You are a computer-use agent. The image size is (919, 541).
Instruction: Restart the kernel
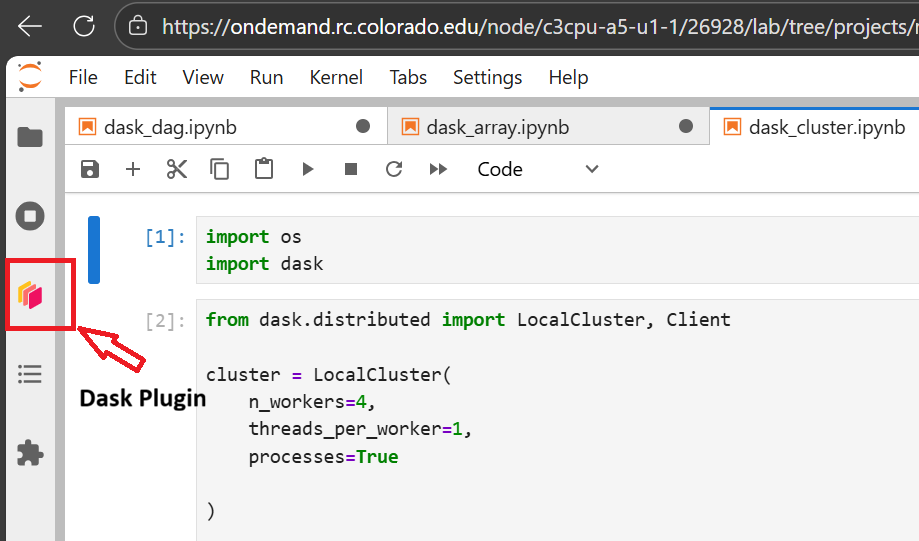394,169
